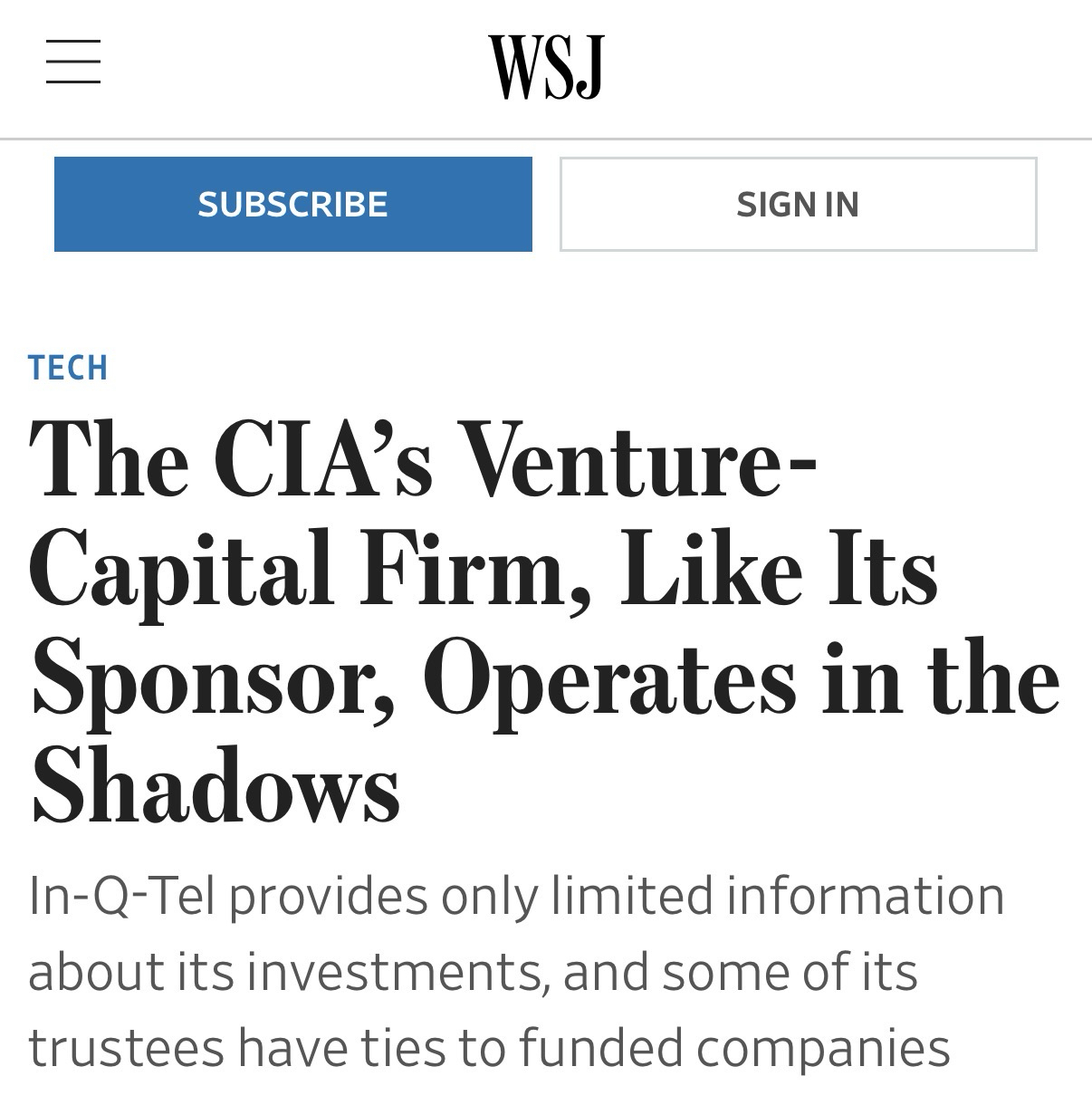Image resolution: width=1092 pixels, height=1105 pixels.
Task: Open the hamburger navigation menu
Action: [x=73, y=62]
